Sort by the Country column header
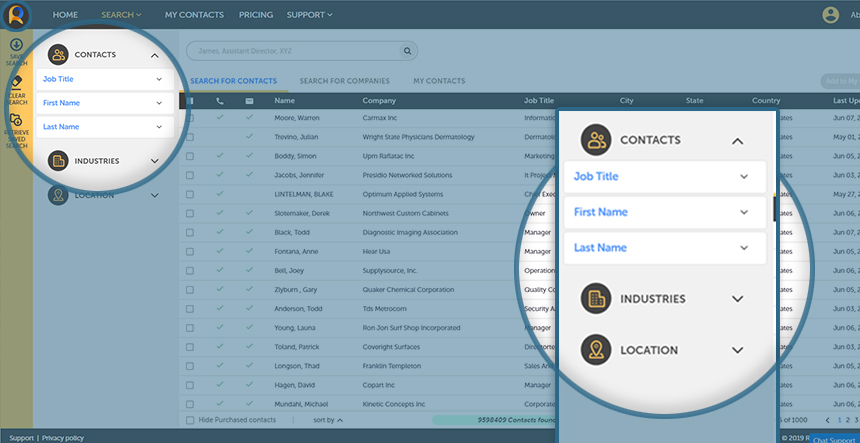Screen dimensions: 860x443 [766, 101]
